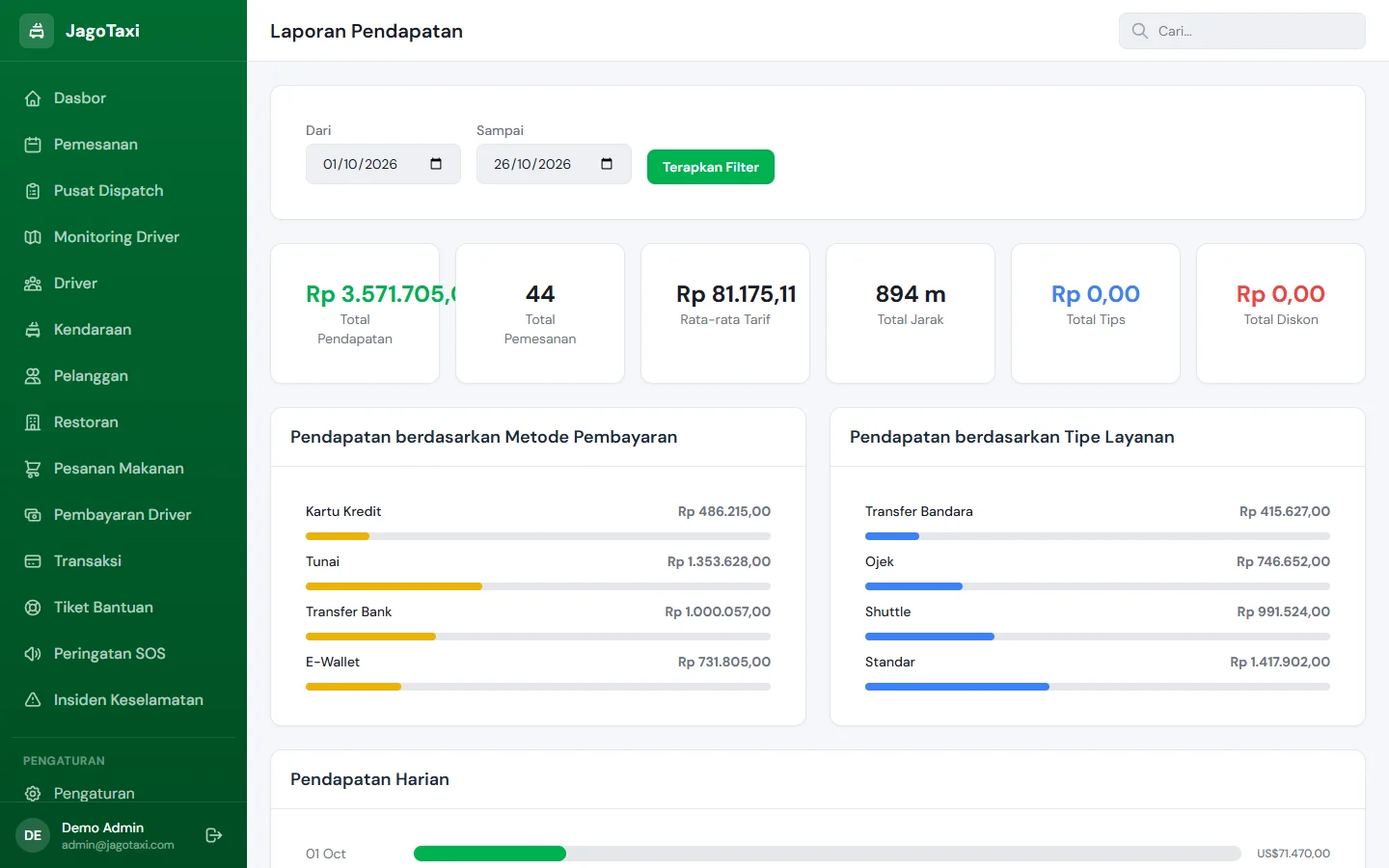This screenshot has height=868, width=1389.
Task: Click the Sampai date input field
Action: (x=554, y=164)
